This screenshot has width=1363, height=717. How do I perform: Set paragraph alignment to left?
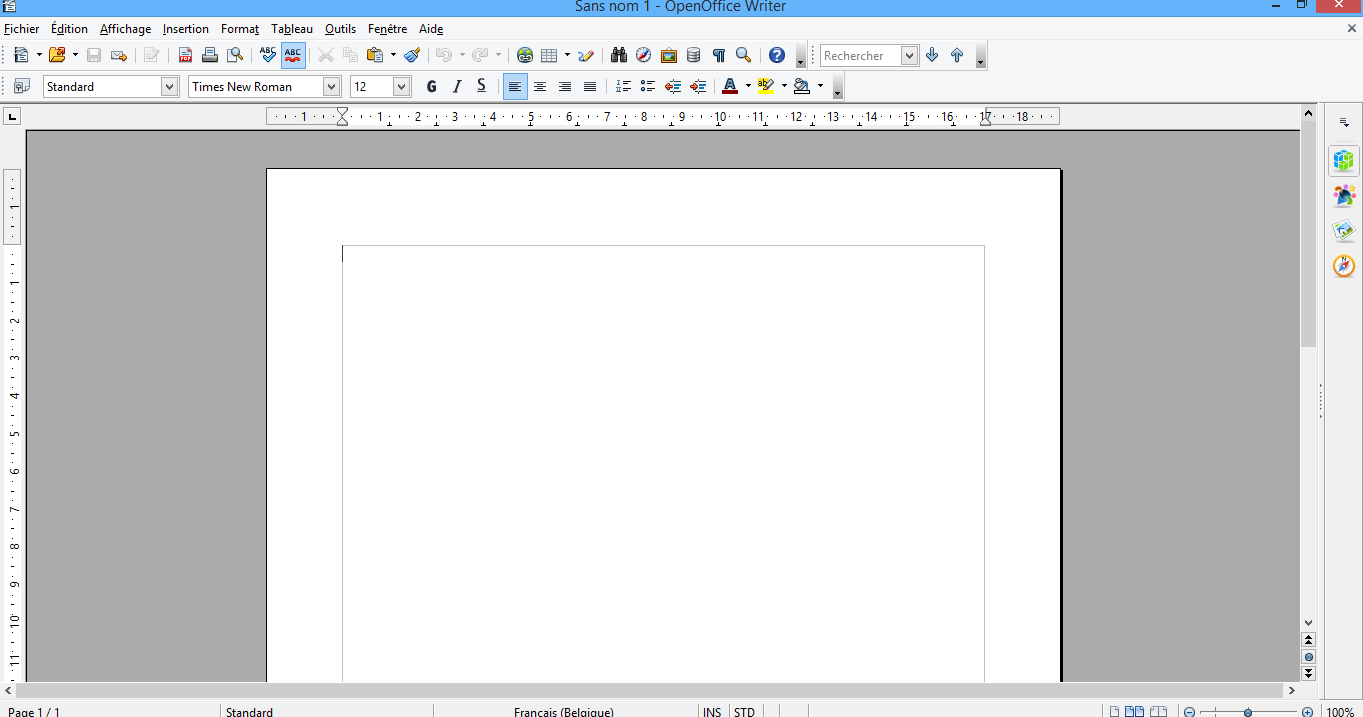515,86
